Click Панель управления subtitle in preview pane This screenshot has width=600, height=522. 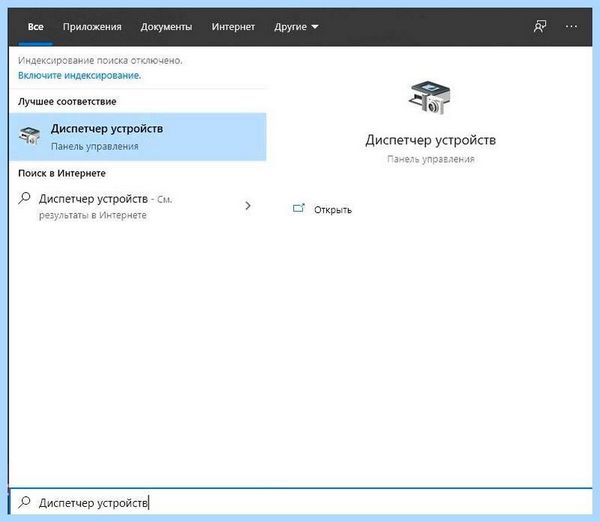point(430,159)
